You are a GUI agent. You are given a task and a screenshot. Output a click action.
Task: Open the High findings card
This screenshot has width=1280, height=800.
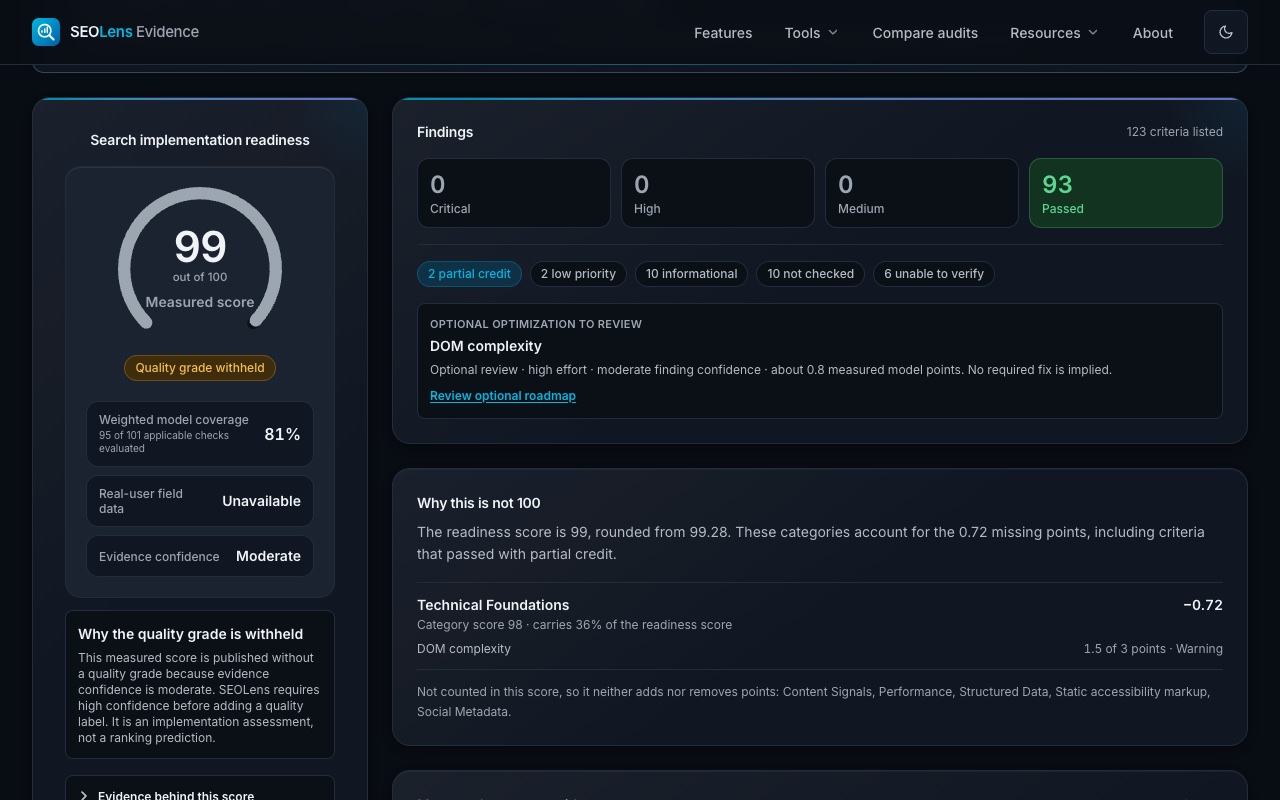point(718,193)
